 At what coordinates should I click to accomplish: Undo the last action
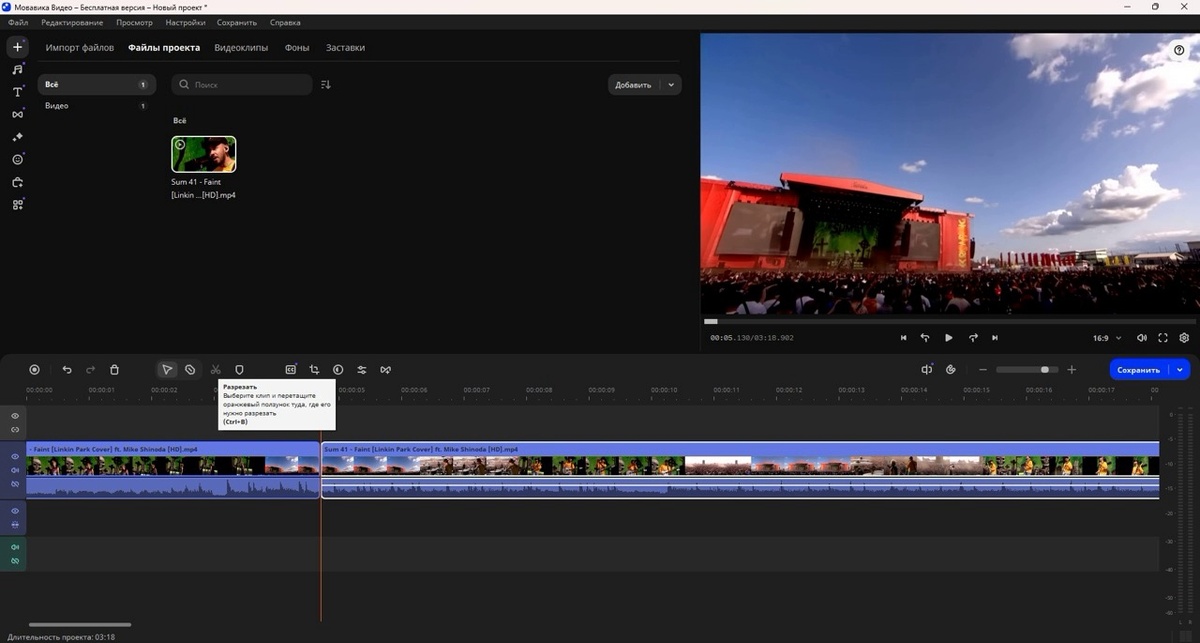click(67, 369)
